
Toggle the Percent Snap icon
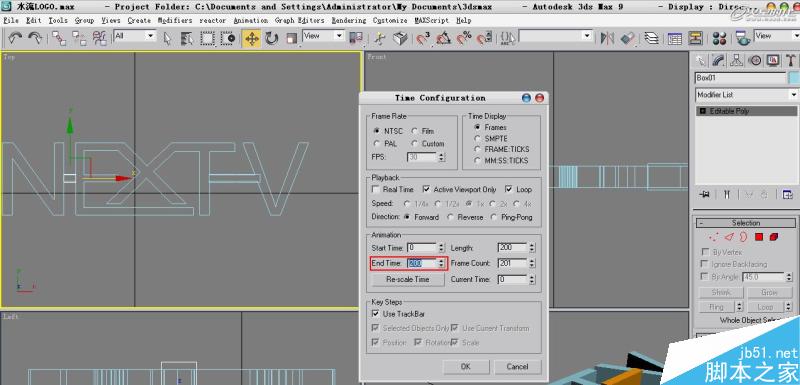(464, 38)
